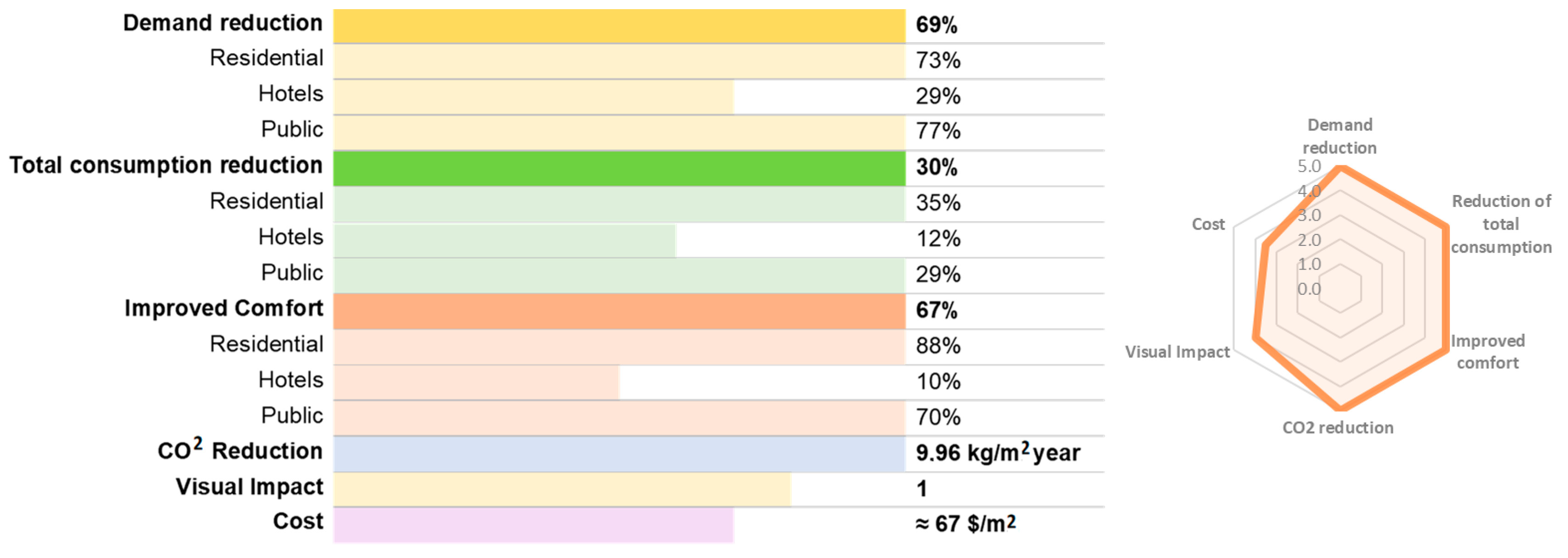The width and height of the screenshot is (1568, 558).
Task: Click the yellow Demand reduction bar
Action: [x=618, y=26]
